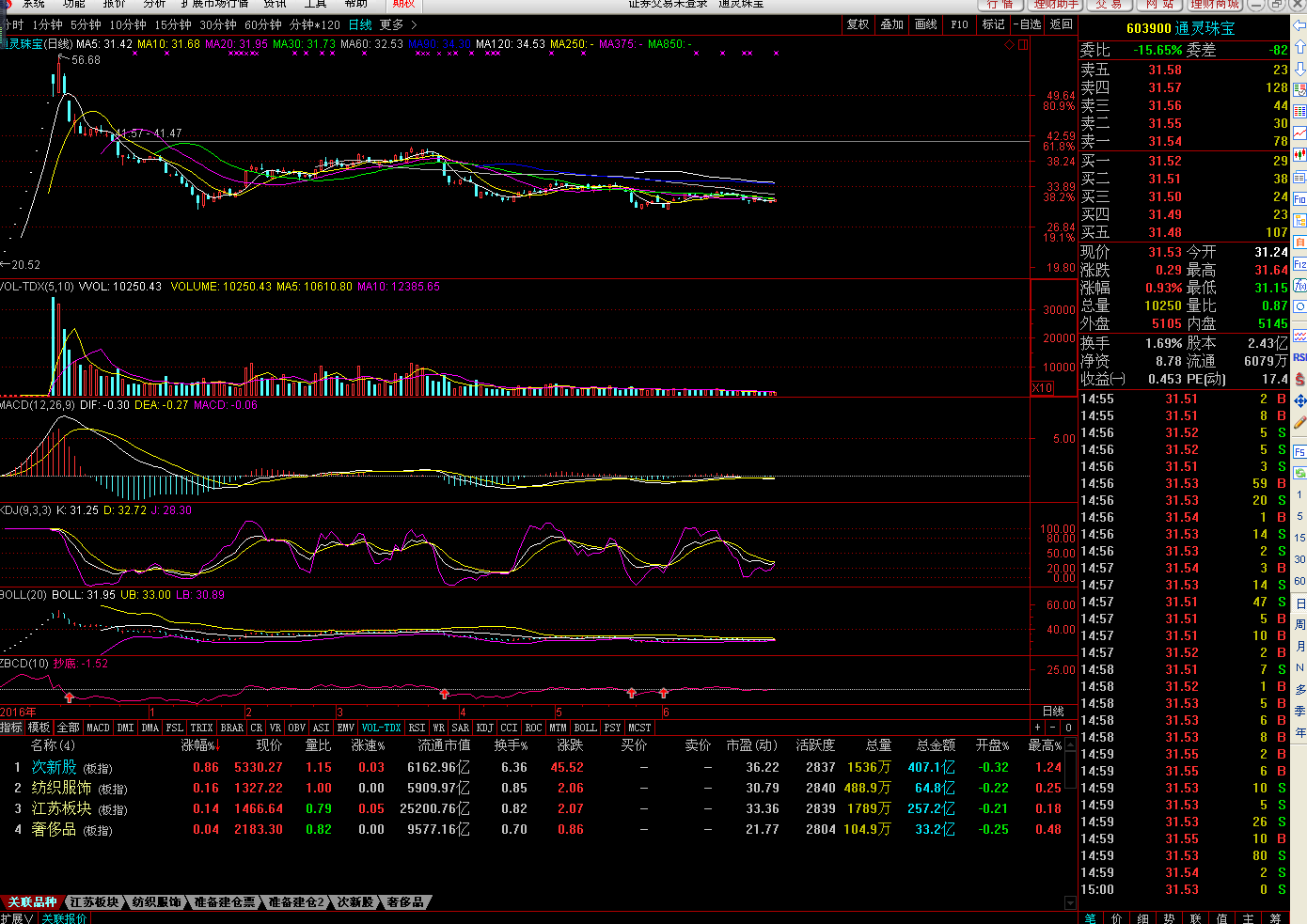The width and height of the screenshot is (1307, 924).
Task: Select monthly 月 period in right sidebar
Action: (1299, 646)
